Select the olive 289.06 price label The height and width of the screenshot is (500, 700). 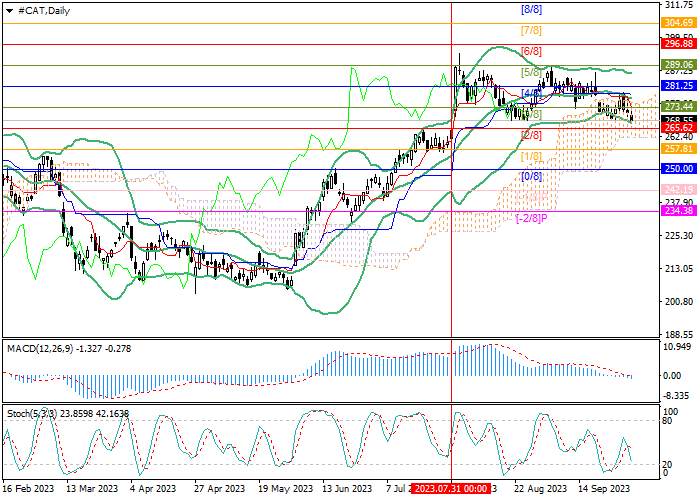(x=678, y=64)
